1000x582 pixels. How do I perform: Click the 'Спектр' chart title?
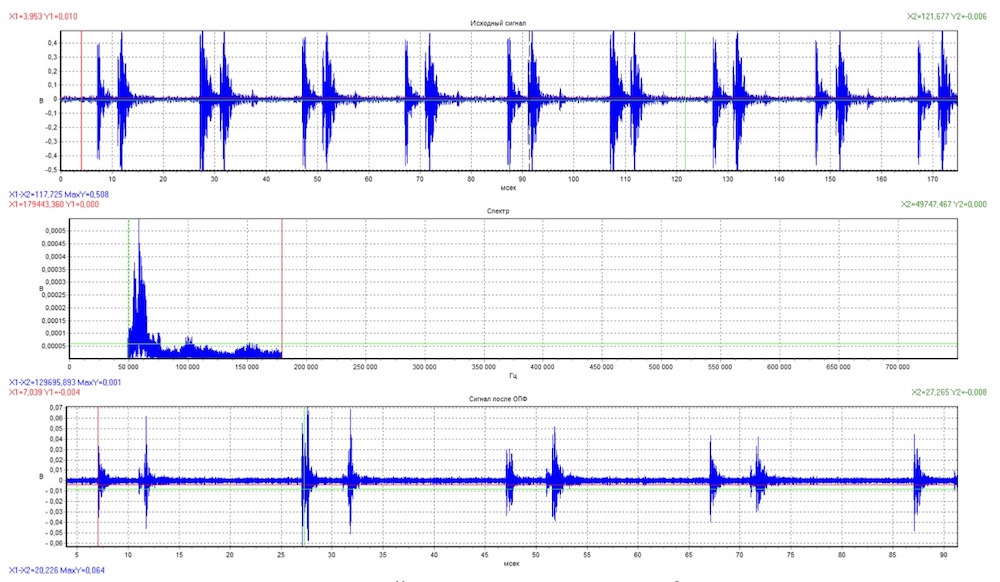tap(498, 211)
